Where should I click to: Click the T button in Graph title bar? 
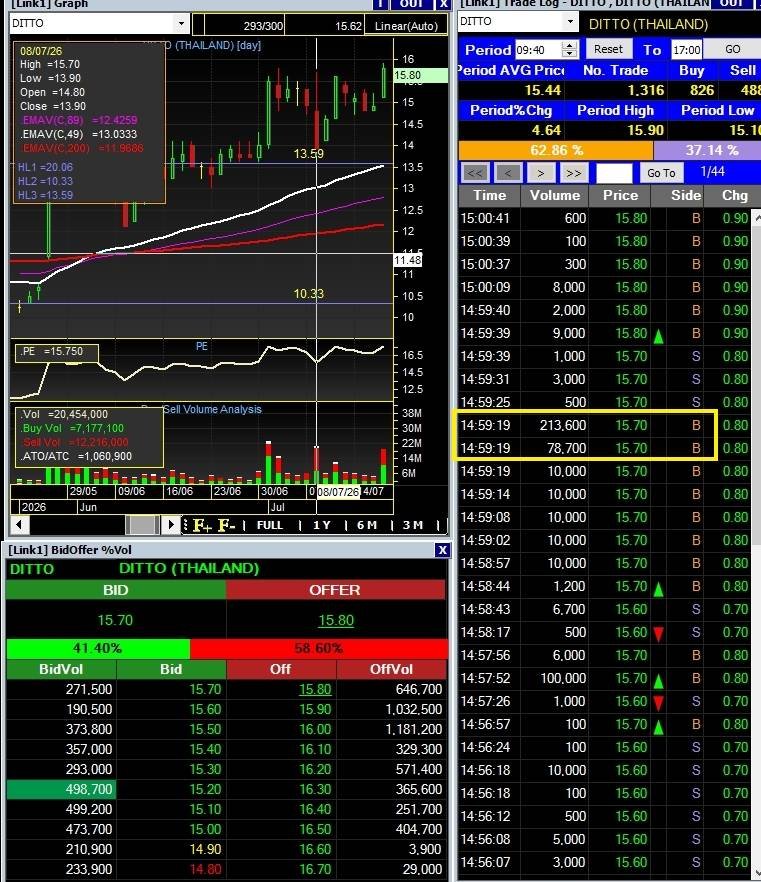[380, 4]
